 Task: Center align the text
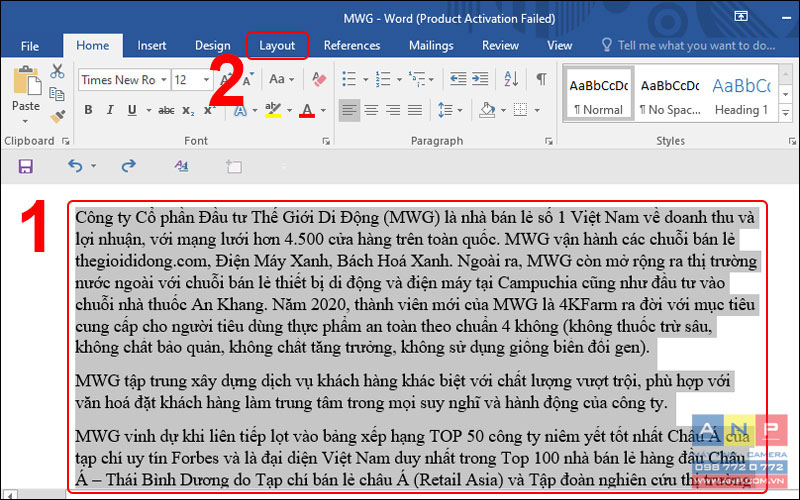pyautogui.click(x=371, y=110)
